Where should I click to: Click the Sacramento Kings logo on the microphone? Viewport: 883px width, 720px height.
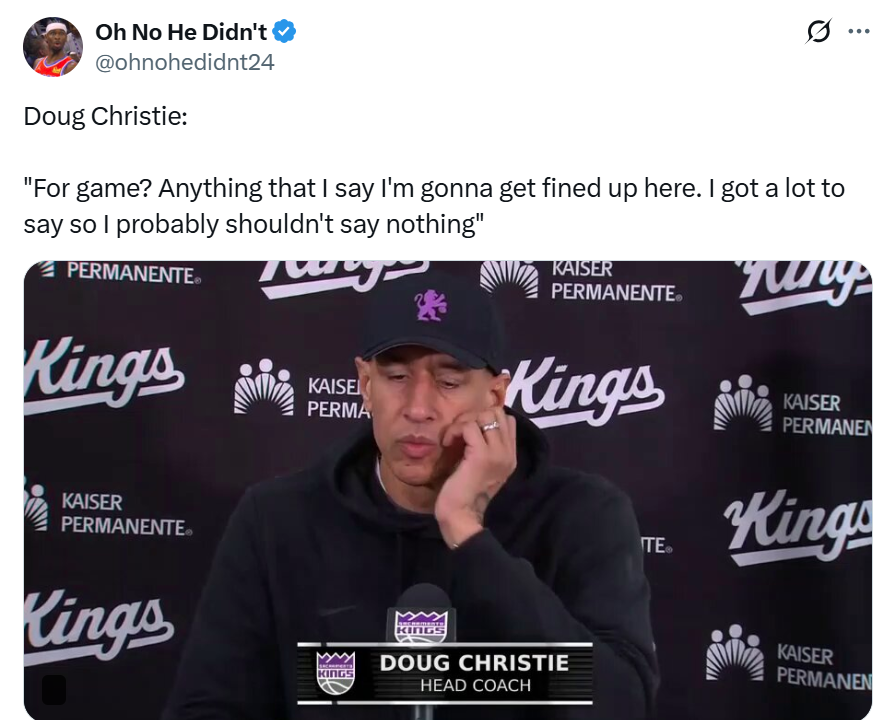pos(421,626)
